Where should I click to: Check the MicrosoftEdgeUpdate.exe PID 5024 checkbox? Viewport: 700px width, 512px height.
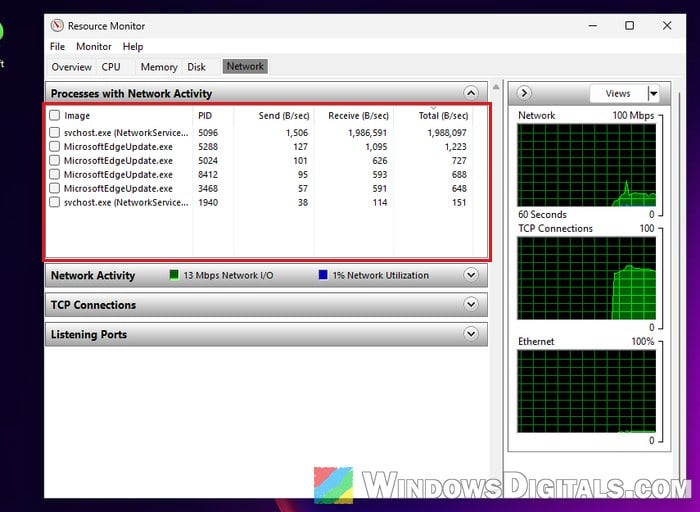[x=54, y=160]
